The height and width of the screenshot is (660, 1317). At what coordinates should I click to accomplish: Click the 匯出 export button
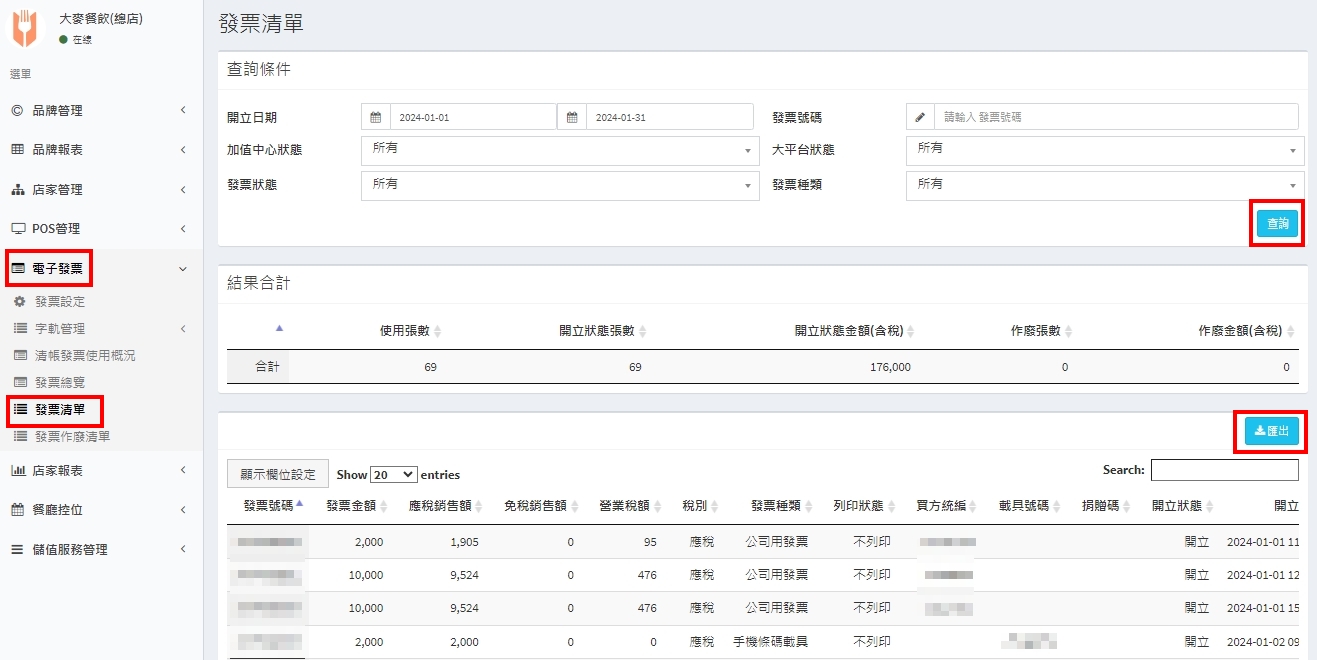coord(1271,431)
